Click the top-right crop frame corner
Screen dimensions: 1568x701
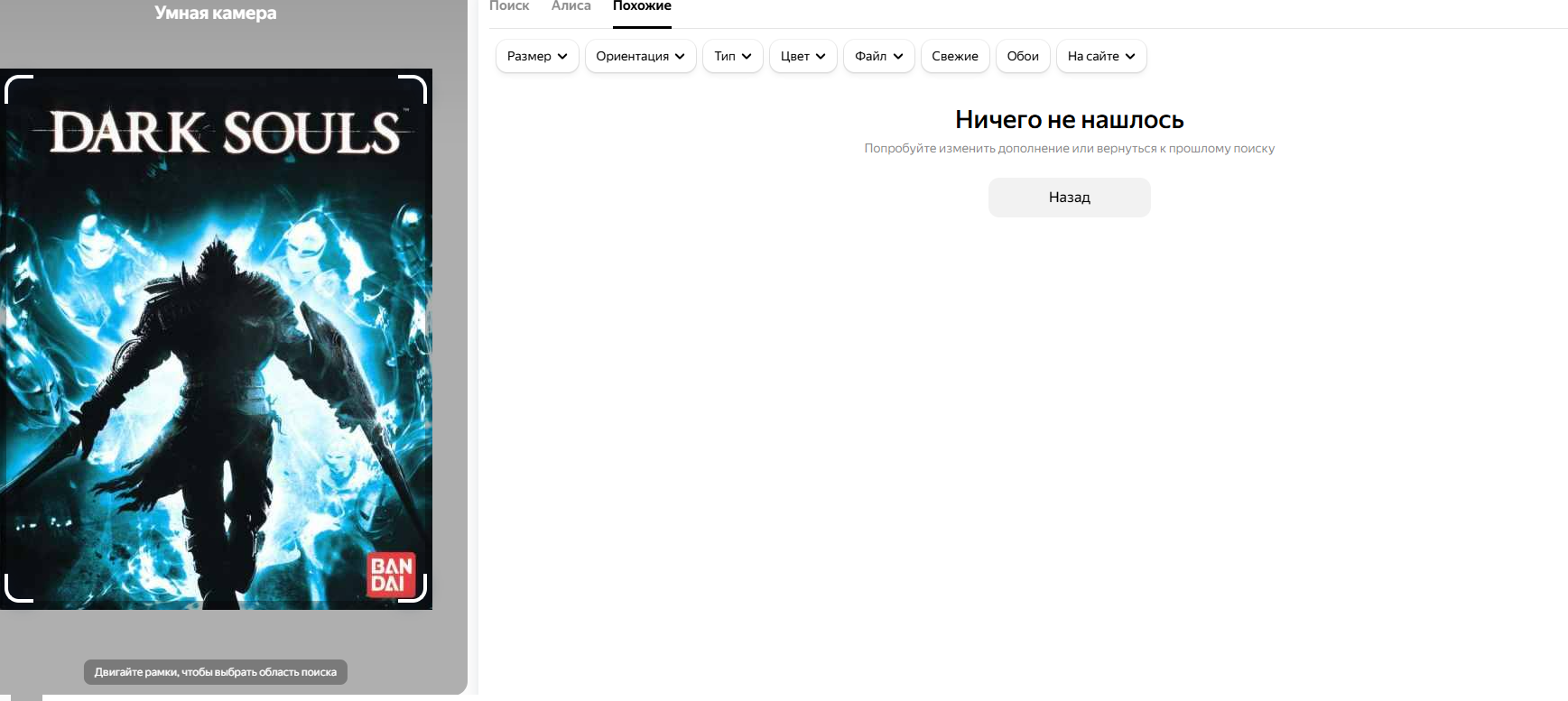pyautogui.click(x=413, y=88)
